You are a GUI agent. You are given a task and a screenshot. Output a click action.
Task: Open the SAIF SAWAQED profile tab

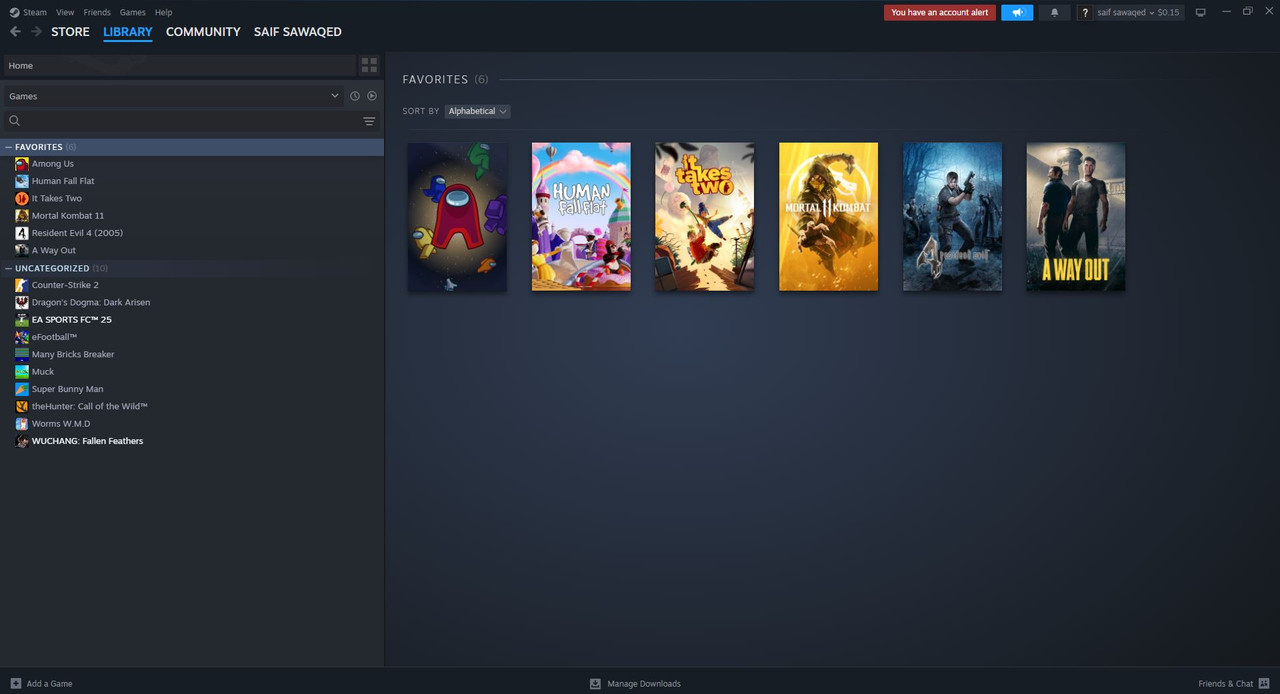click(x=297, y=32)
